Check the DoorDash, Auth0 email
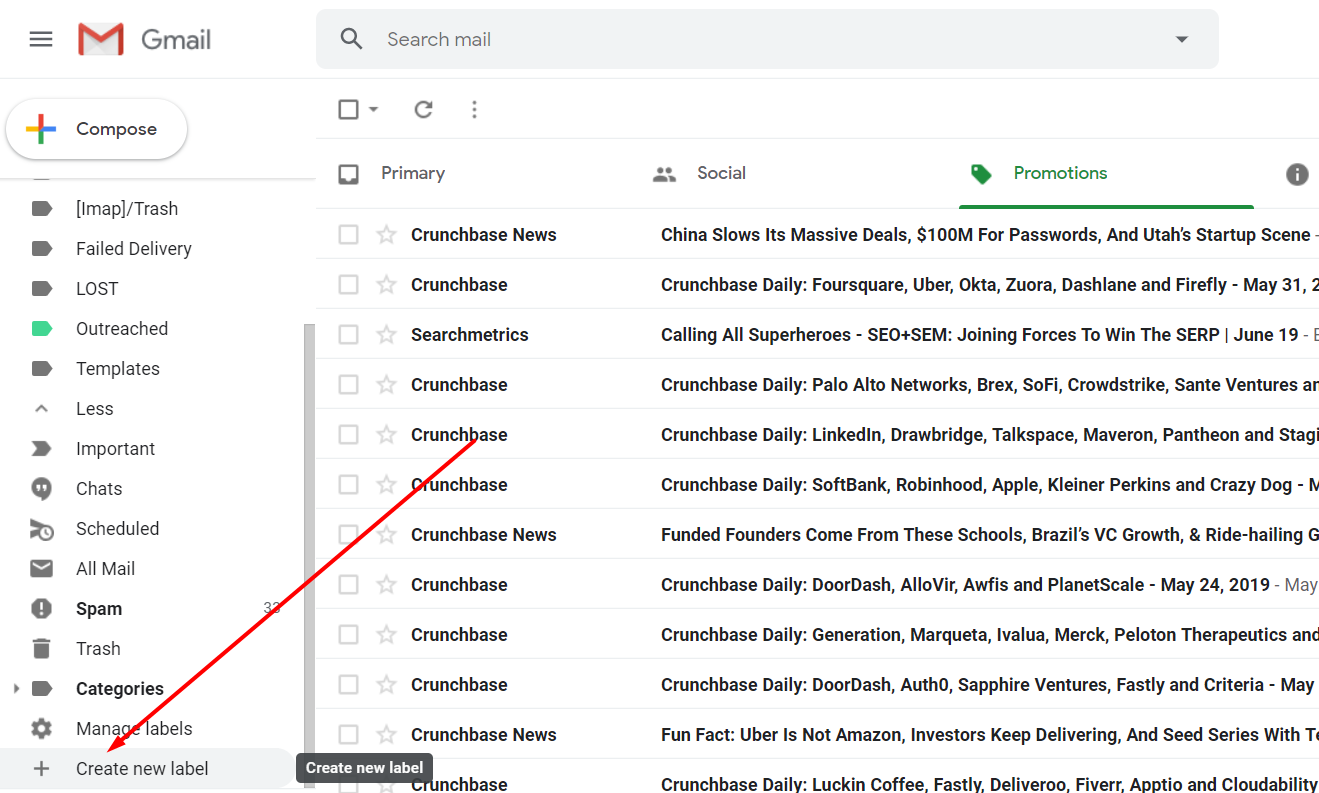Viewport: 1319px width, 793px height. 348,684
